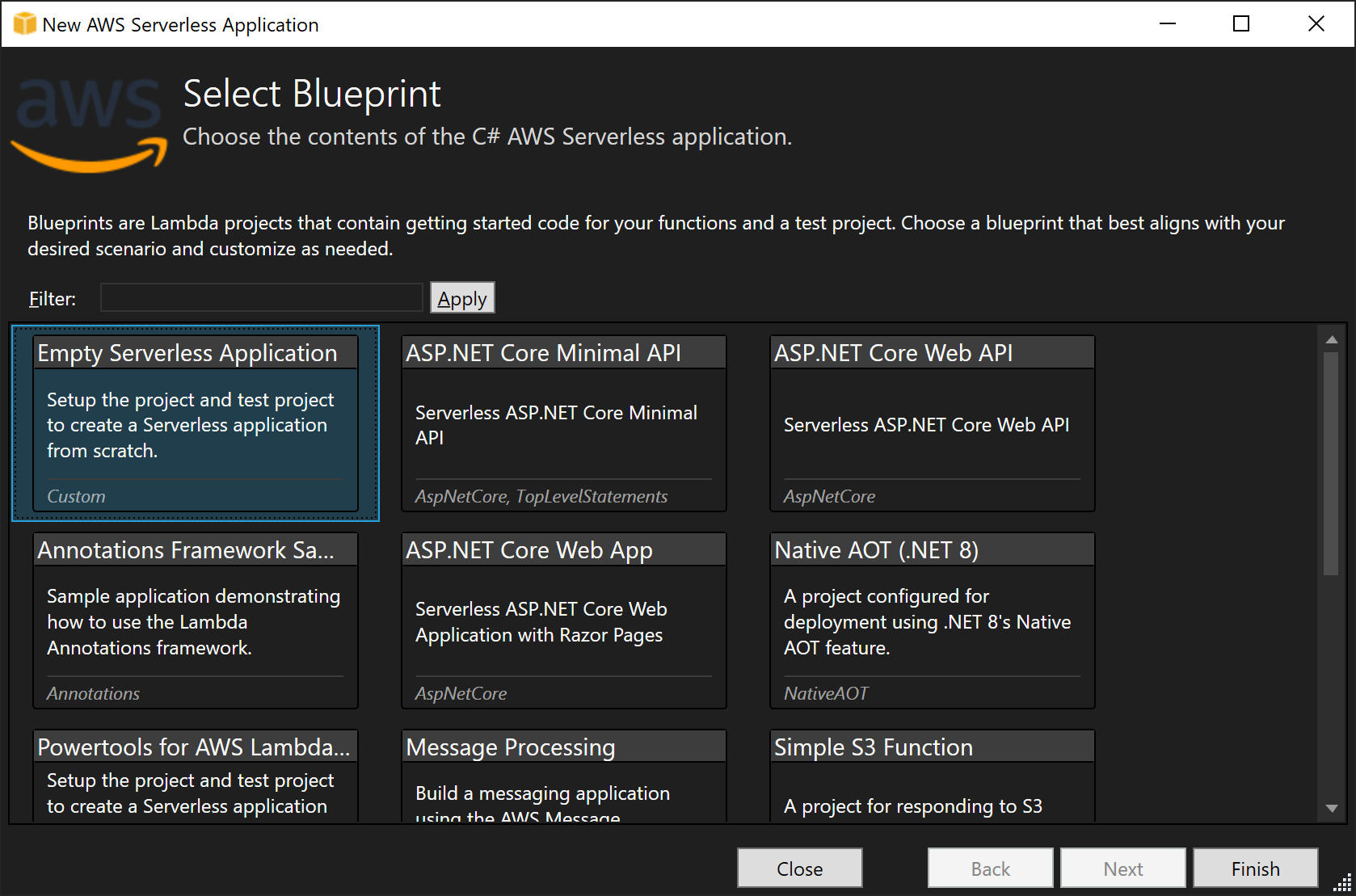Image resolution: width=1356 pixels, height=896 pixels.
Task: Click the title bar application box icon
Action: coord(24,24)
